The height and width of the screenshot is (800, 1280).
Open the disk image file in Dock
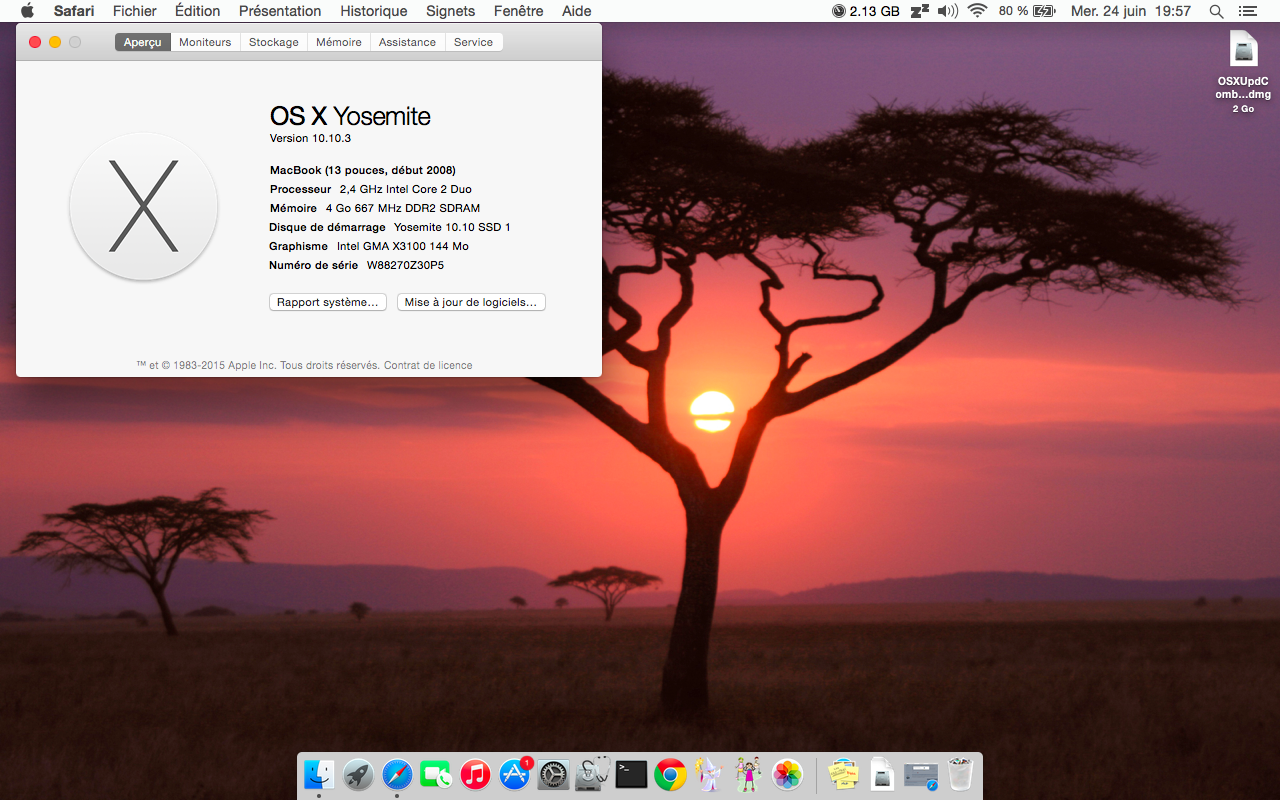tap(882, 774)
